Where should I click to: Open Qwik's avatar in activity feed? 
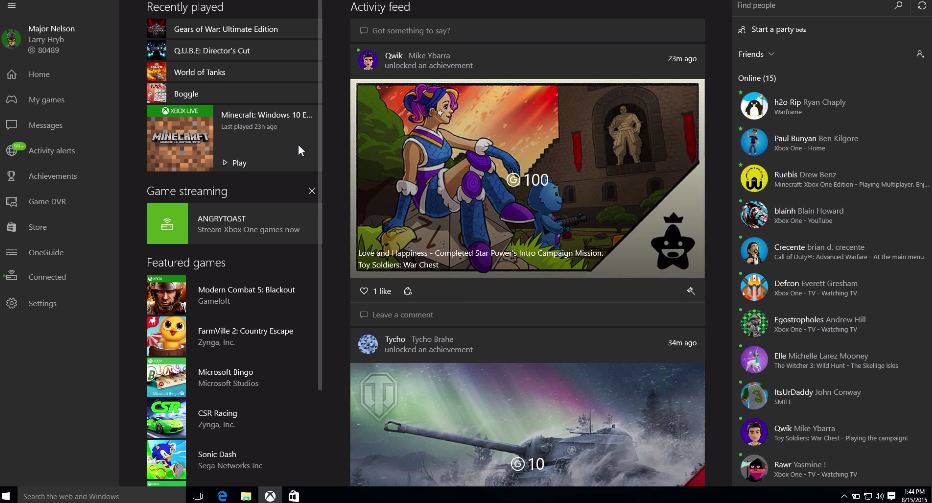pos(368,60)
